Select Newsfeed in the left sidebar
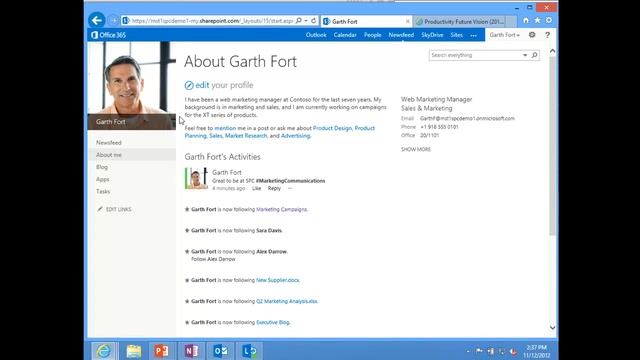The height and width of the screenshot is (360, 640). (109, 142)
